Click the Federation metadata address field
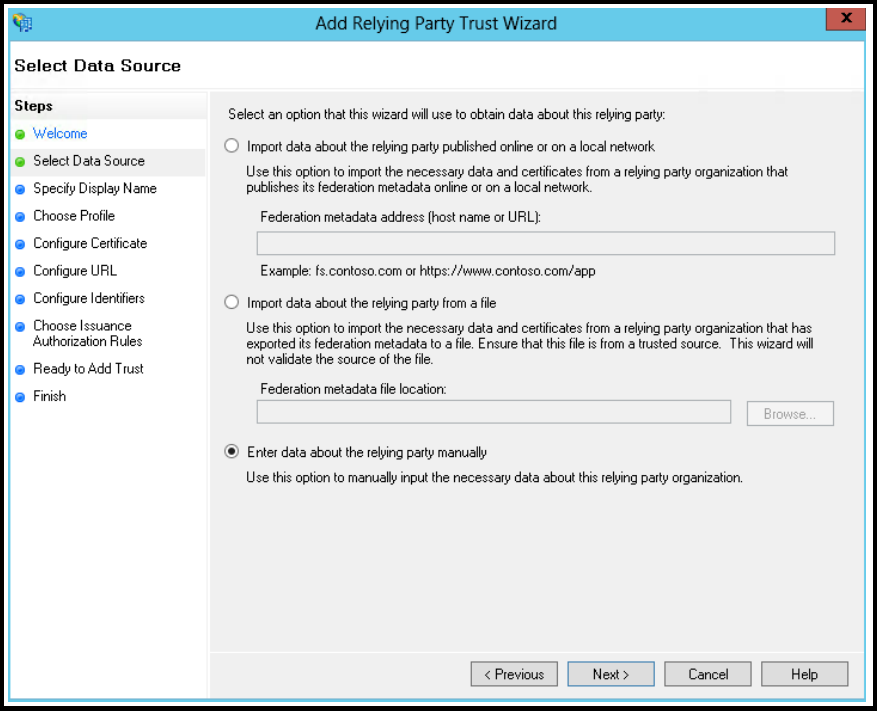The height and width of the screenshot is (711, 877). click(x=546, y=243)
